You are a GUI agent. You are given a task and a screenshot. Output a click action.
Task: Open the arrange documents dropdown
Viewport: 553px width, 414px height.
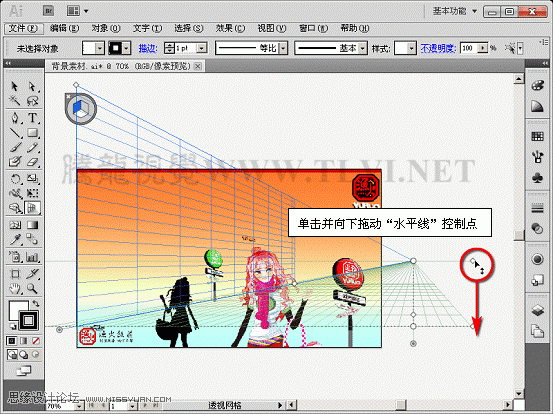78,11
